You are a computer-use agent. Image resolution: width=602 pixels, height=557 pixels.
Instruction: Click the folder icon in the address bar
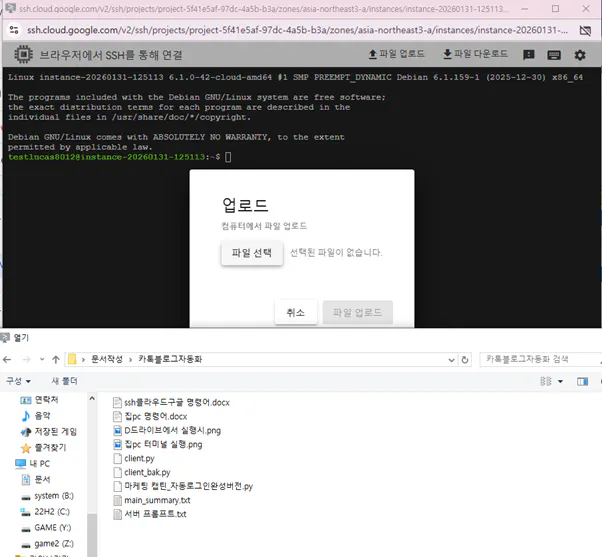click(x=72, y=359)
